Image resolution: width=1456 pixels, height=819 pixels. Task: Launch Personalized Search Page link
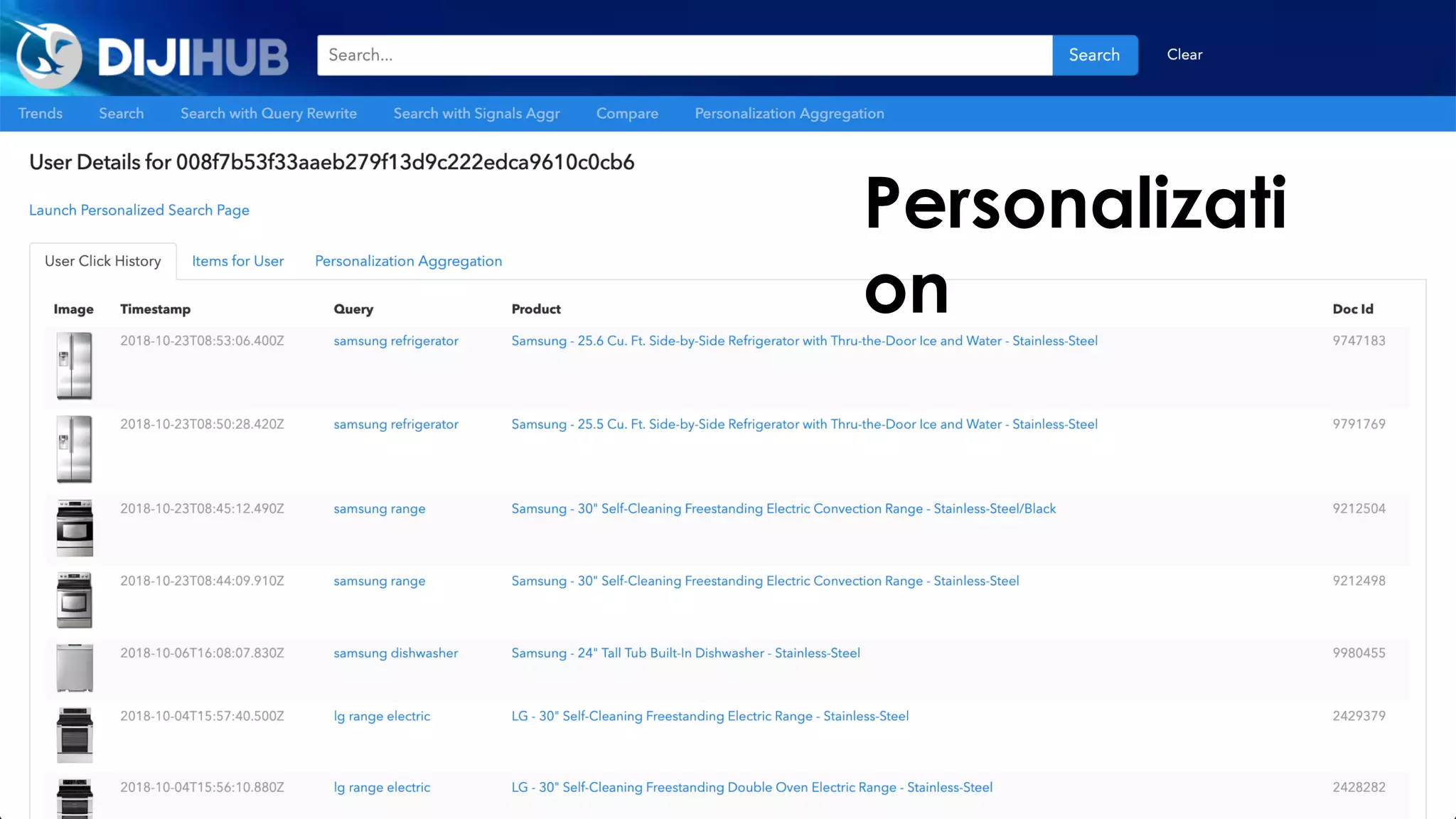click(x=139, y=210)
